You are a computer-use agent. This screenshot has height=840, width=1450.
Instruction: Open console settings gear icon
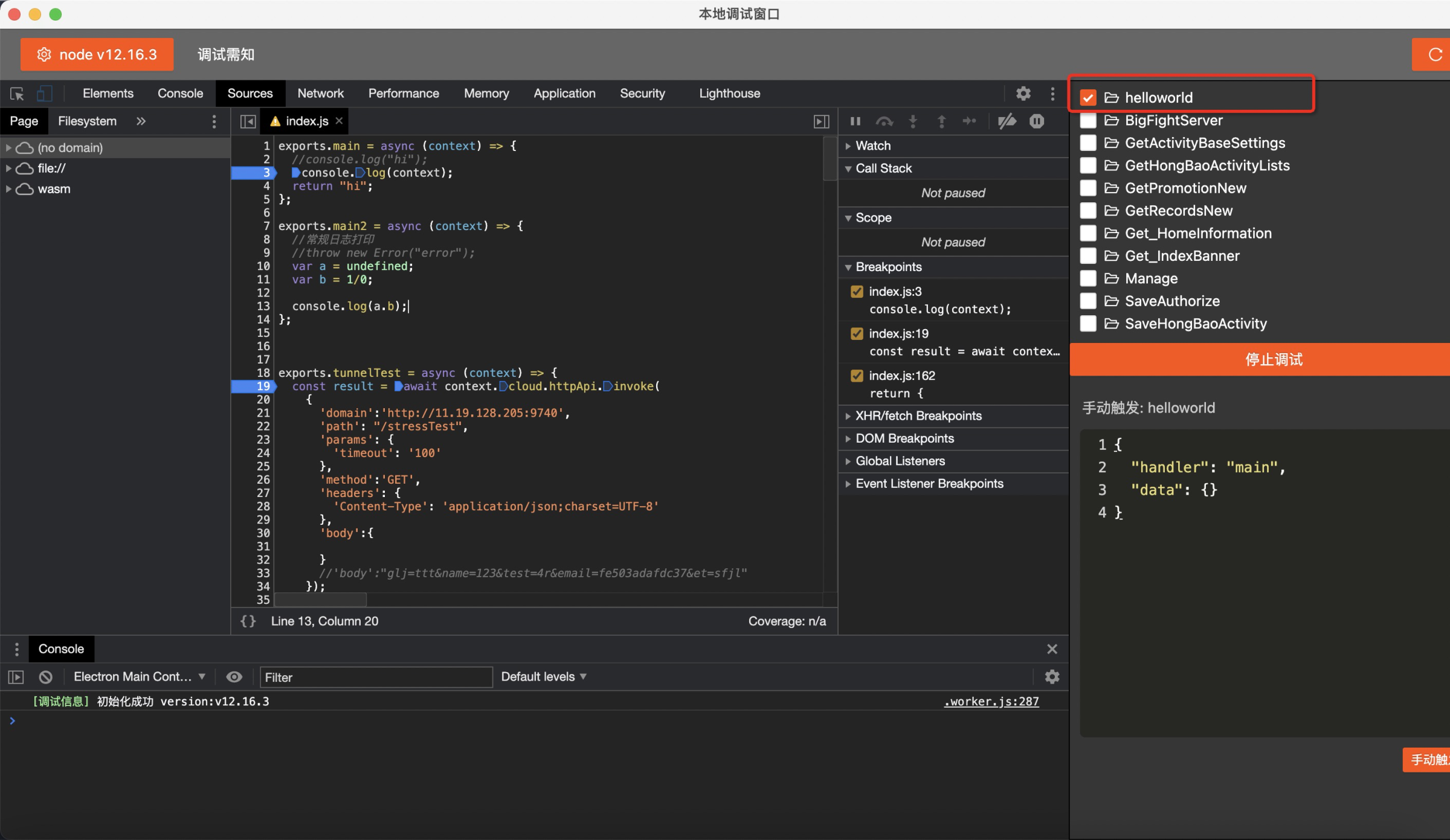[1052, 677]
